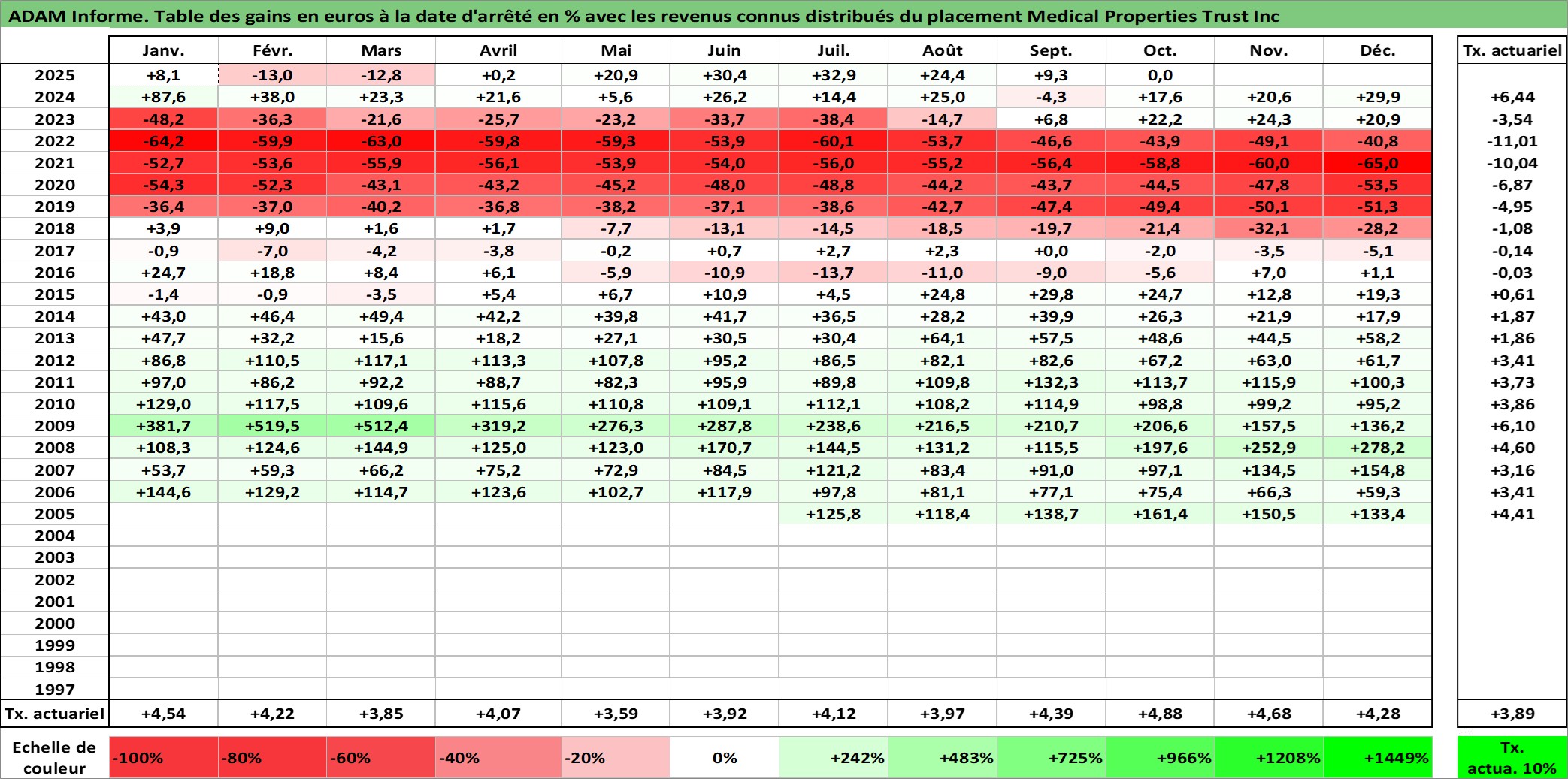1568x779 pixels.
Task: Select actuarial rate +6,44 for 2024
Action: pyautogui.click(x=1512, y=97)
